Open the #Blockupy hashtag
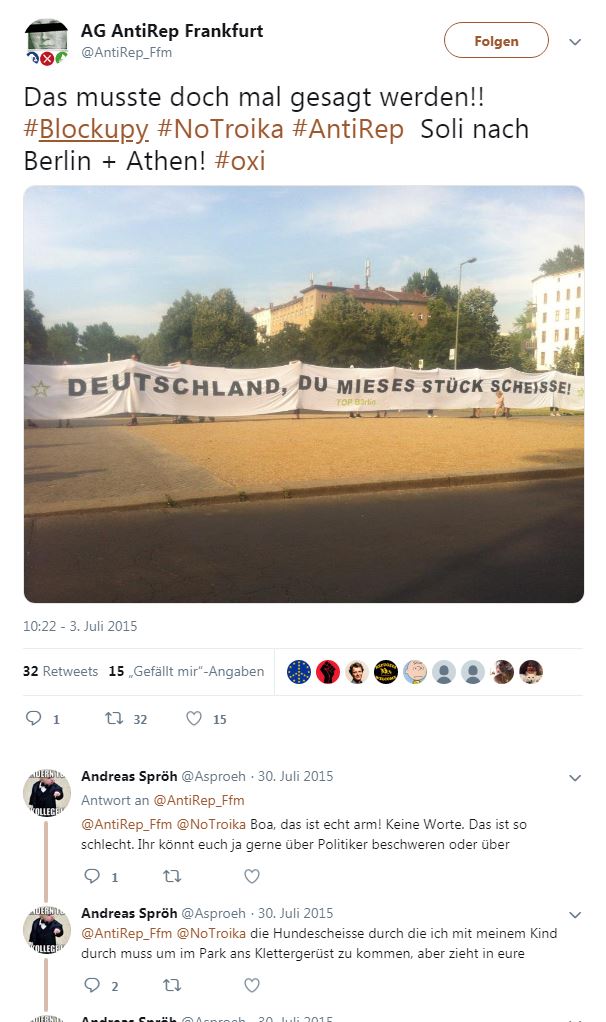The width and height of the screenshot is (606, 1022). (86, 129)
